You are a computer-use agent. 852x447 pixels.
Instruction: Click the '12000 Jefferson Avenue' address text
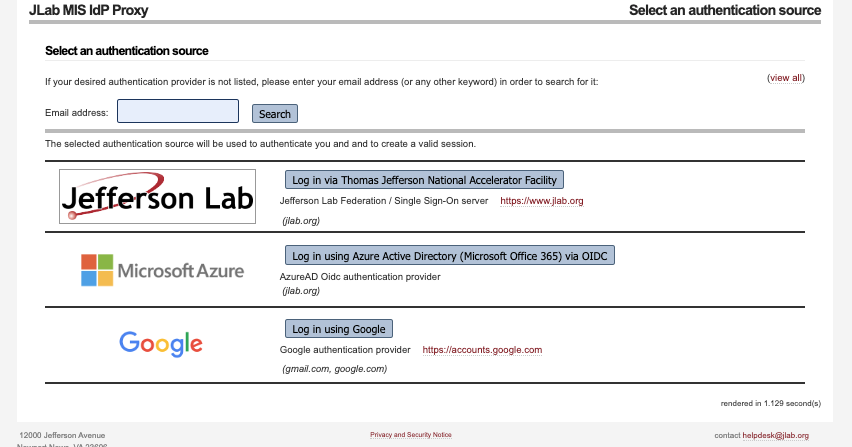tap(62, 435)
